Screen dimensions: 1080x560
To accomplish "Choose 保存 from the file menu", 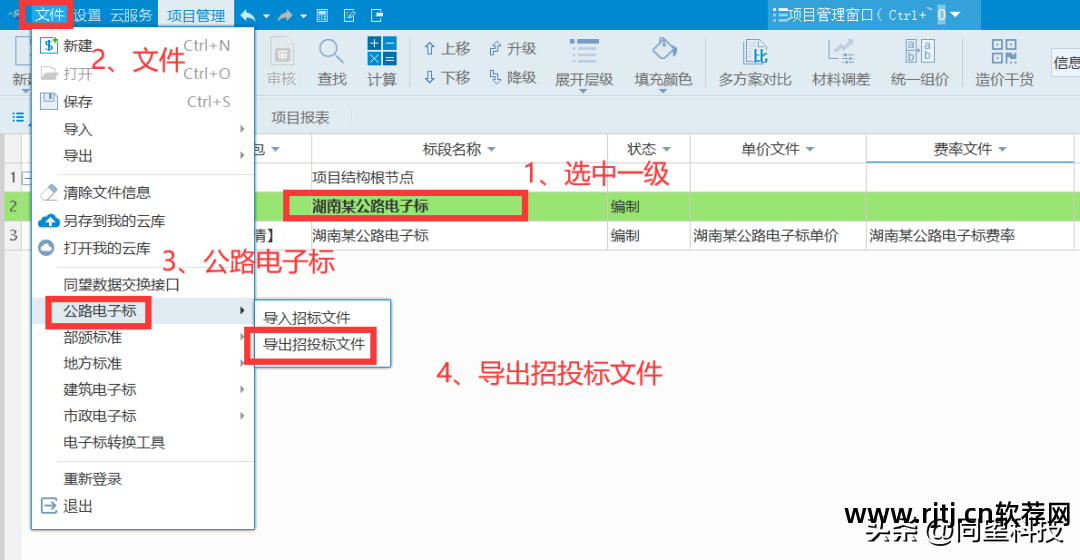I will pos(143,102).
